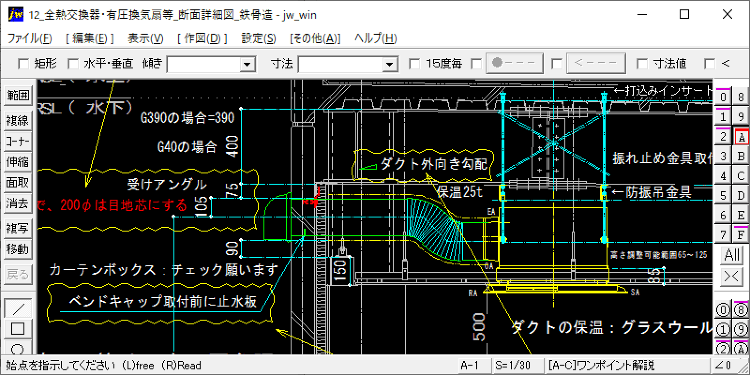Activate the 複線 double line tool
The image size is (750, 375).
[x=18, y=121]
